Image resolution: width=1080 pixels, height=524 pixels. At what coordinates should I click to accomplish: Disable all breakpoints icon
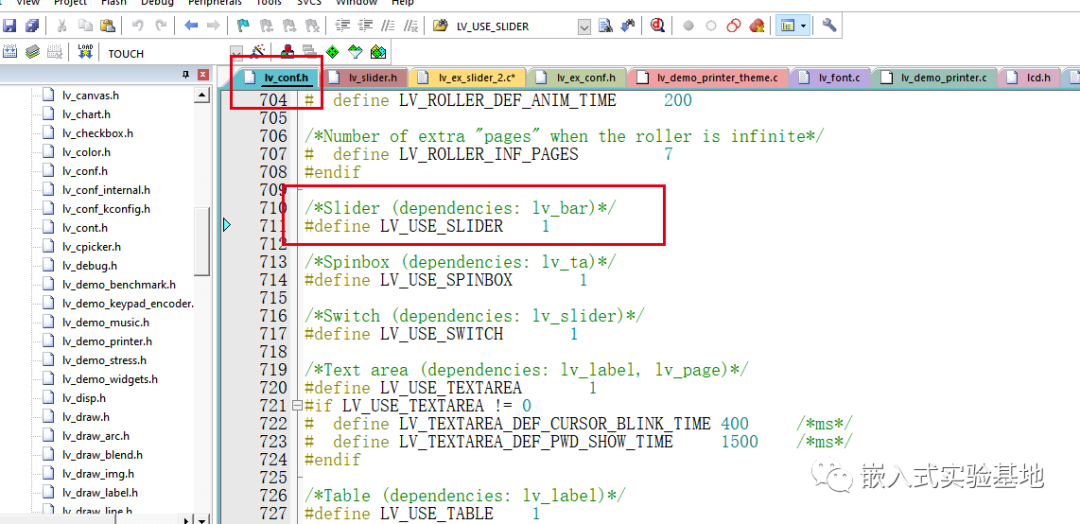734,26
